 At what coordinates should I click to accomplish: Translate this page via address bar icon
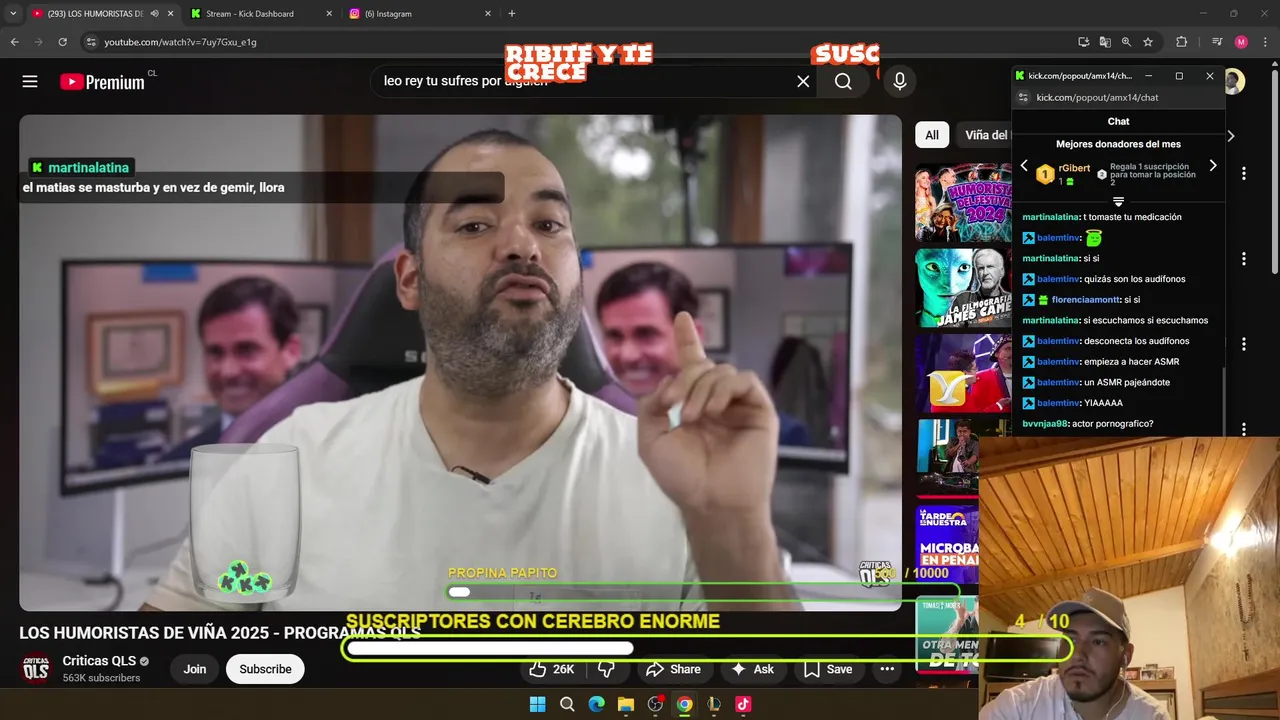[x=1105, y=42]
